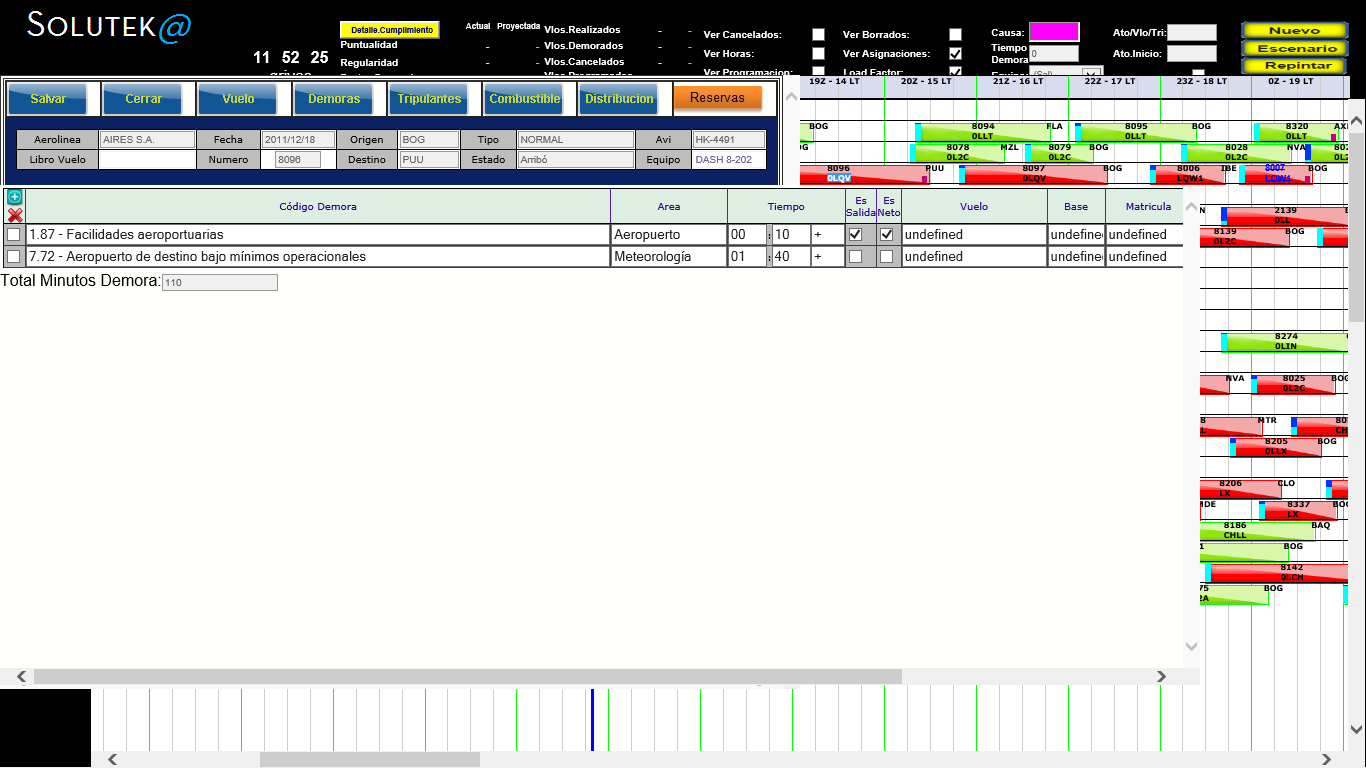Click the plus sign in Facilidades aeroportuarias row
The height and width of the screenshot is (768, 1366).
tap(817, 235)
